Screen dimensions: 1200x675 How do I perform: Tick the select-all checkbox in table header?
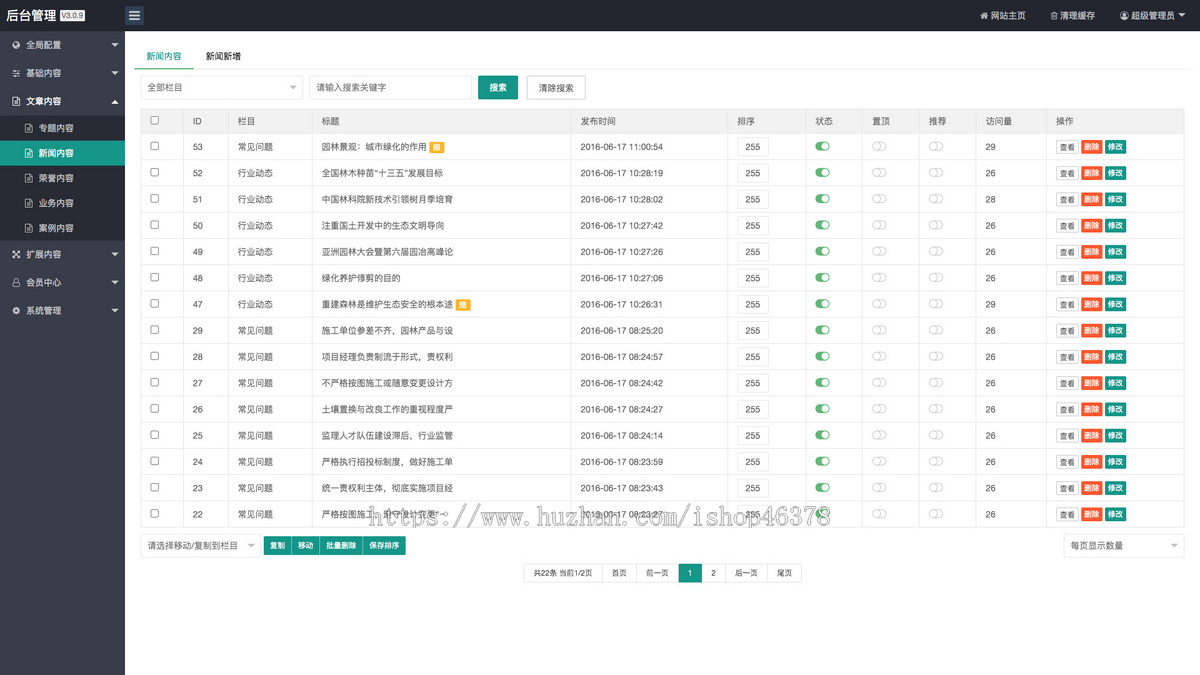tap(154, 120)
